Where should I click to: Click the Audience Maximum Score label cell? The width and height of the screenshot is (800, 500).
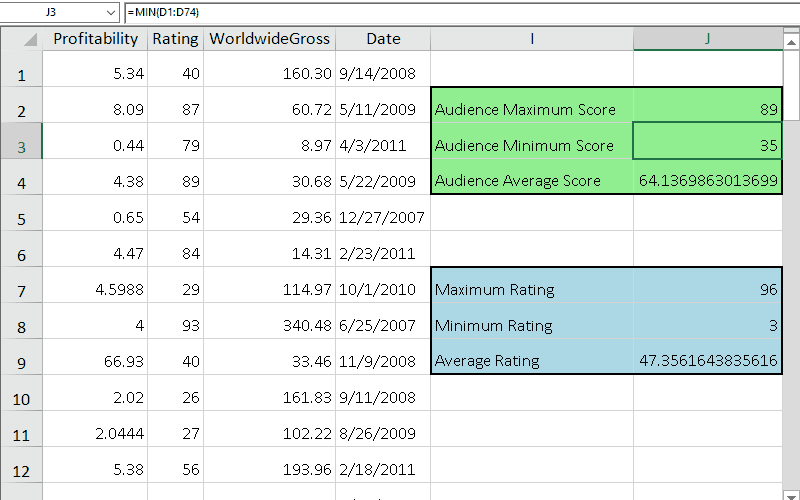pos(531,109)
